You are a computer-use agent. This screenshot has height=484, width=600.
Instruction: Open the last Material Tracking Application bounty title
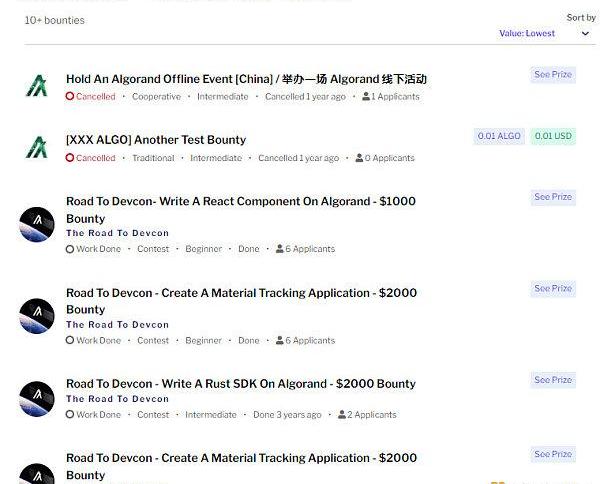point(241,466)
